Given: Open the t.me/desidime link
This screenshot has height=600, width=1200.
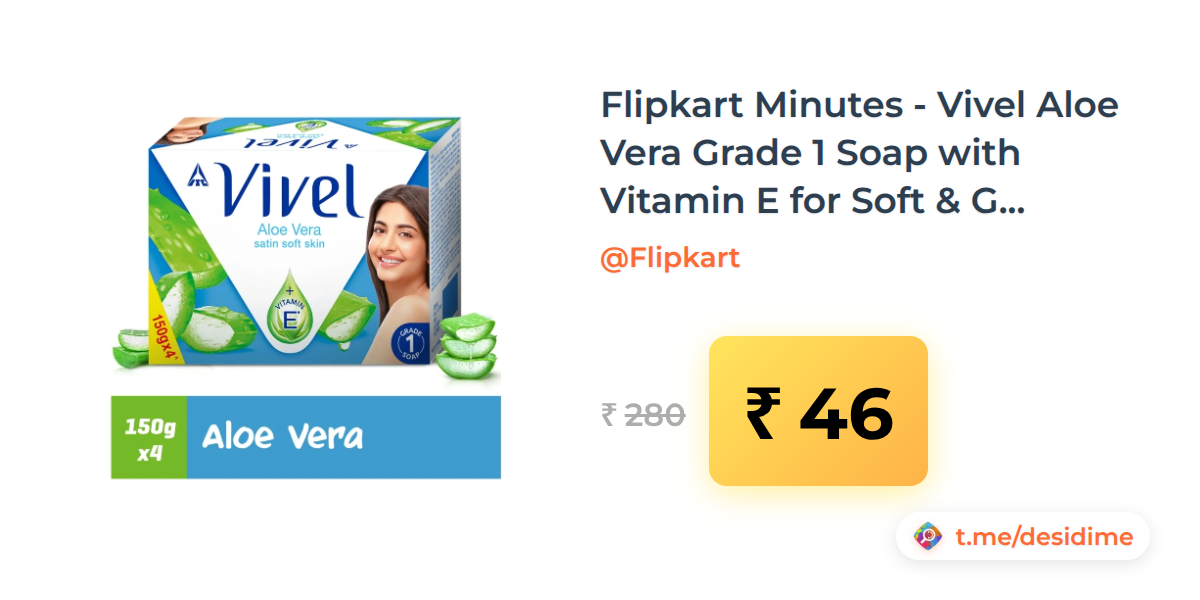Looking at the screenshot, I should click(1044, 537).
